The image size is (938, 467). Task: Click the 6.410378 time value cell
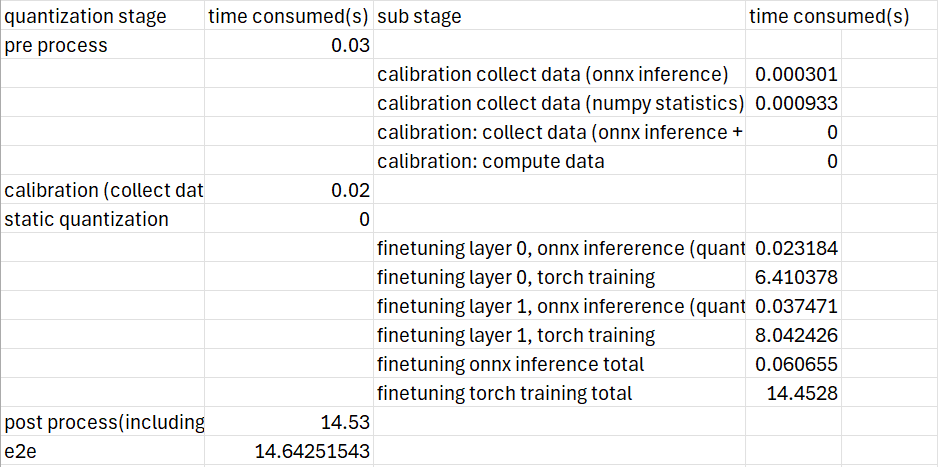click(x=795, y=277)
